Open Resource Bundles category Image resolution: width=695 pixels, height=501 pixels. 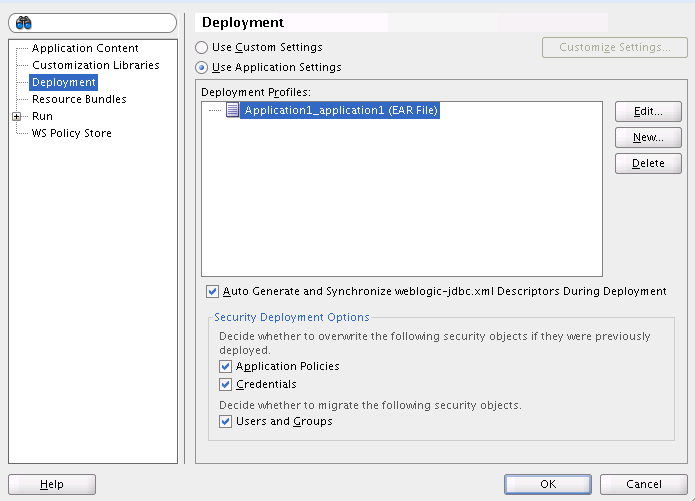pyautogui.click(x=79, y=99)
